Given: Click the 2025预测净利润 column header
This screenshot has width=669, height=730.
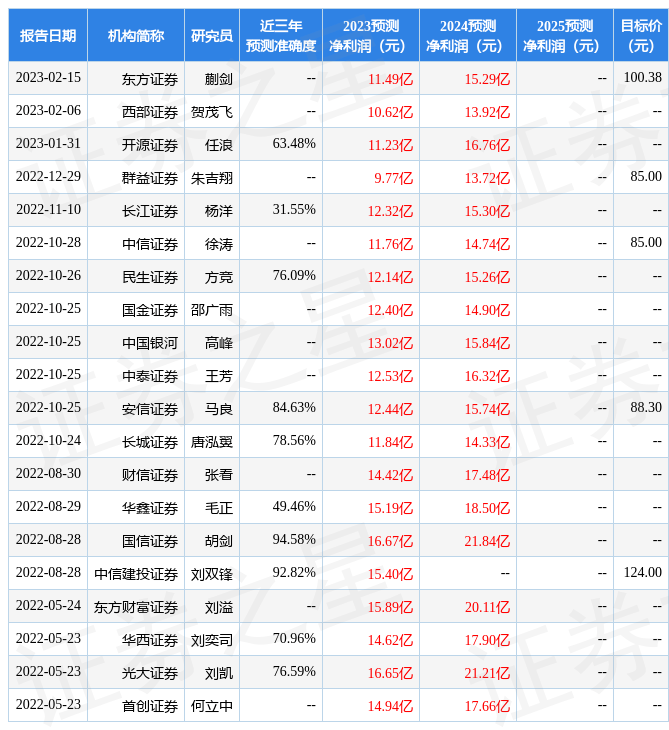Looking at the screenshot, I should coord(565,35).
